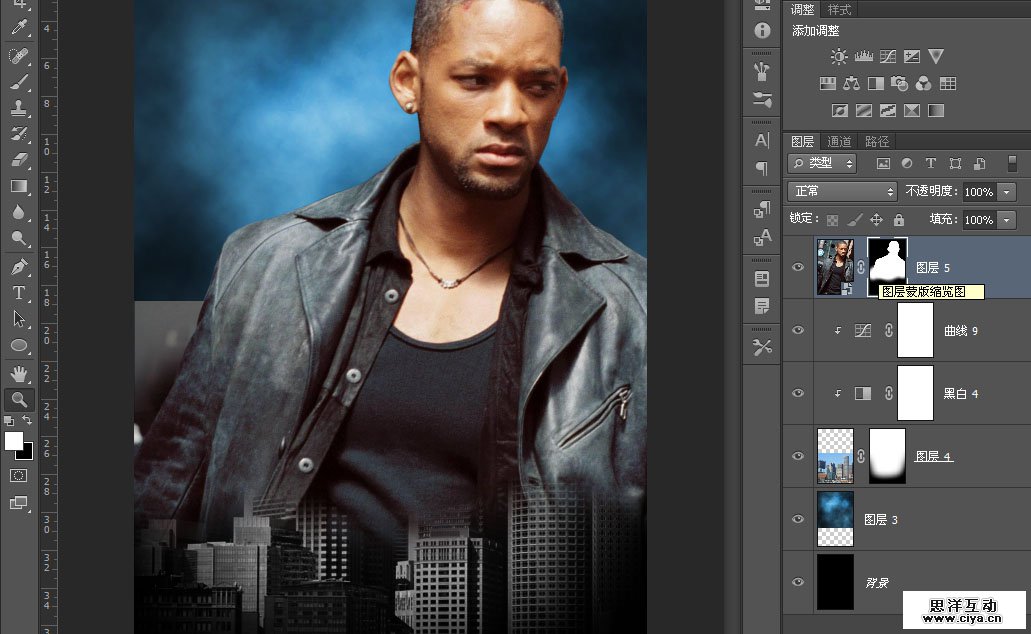Click the white foreground color swatch
The width and height of the screenshot is (1031, 634).
click(x=13, y=441)
